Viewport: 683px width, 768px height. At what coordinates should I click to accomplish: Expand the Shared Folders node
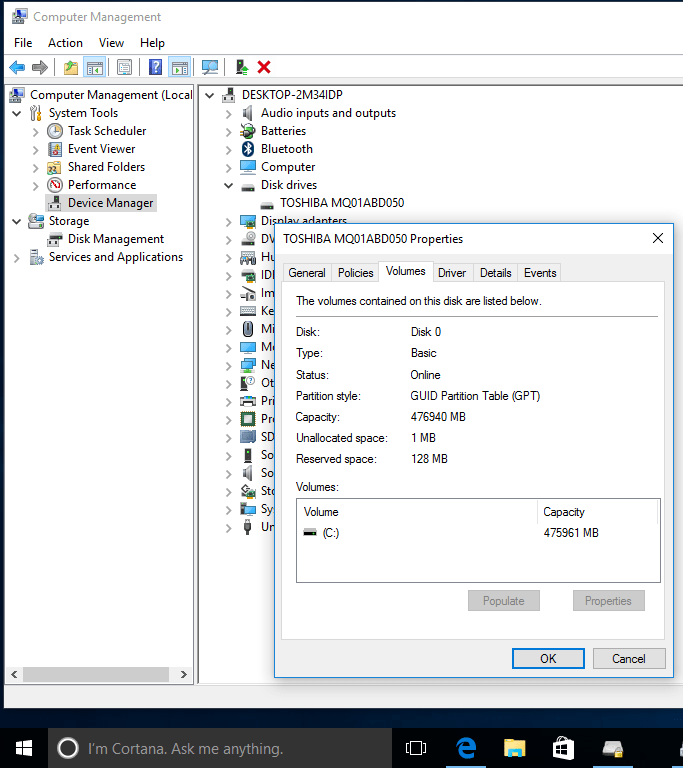tap(35, 168)
